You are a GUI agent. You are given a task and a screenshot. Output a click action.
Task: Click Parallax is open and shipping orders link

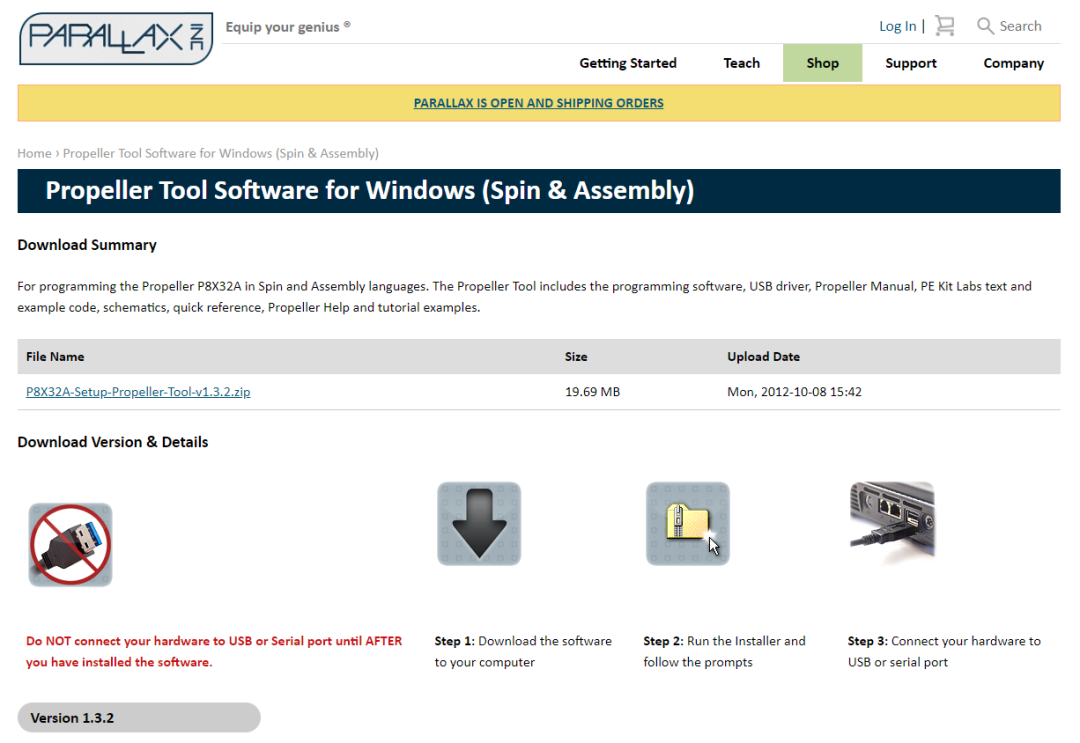(539, 103)
